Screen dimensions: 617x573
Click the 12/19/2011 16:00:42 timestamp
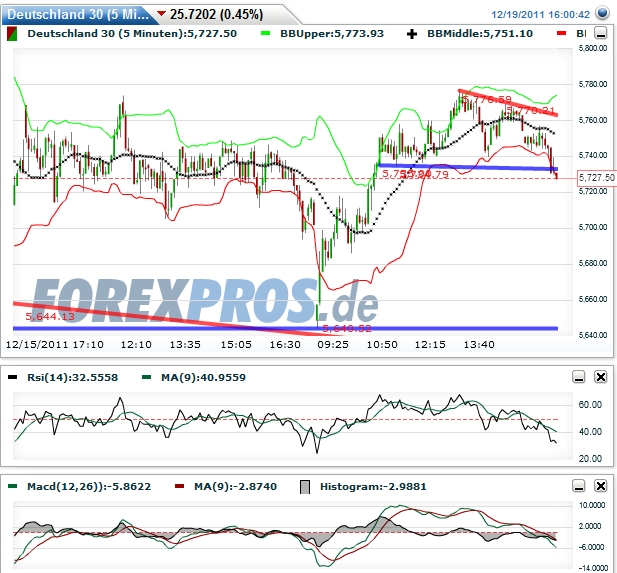pos(541,15)
